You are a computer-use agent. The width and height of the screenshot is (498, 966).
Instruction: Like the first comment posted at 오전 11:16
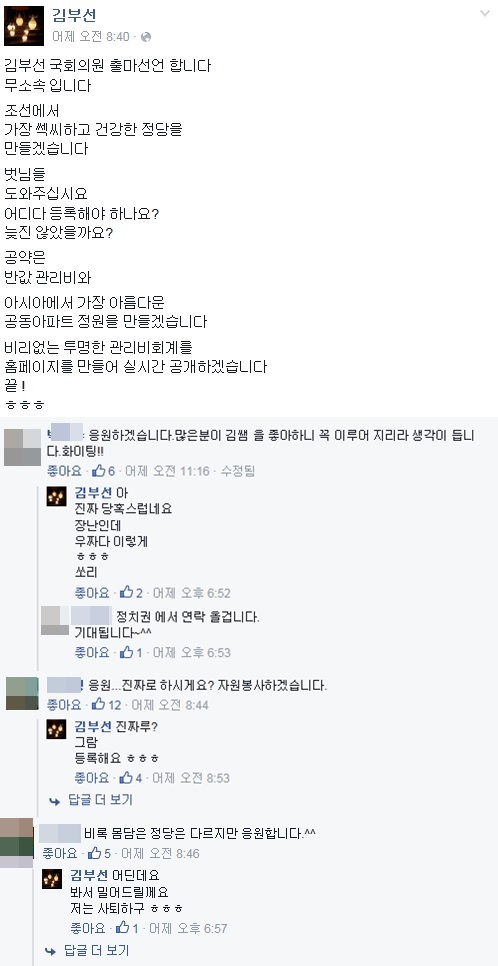click(64, 471)
